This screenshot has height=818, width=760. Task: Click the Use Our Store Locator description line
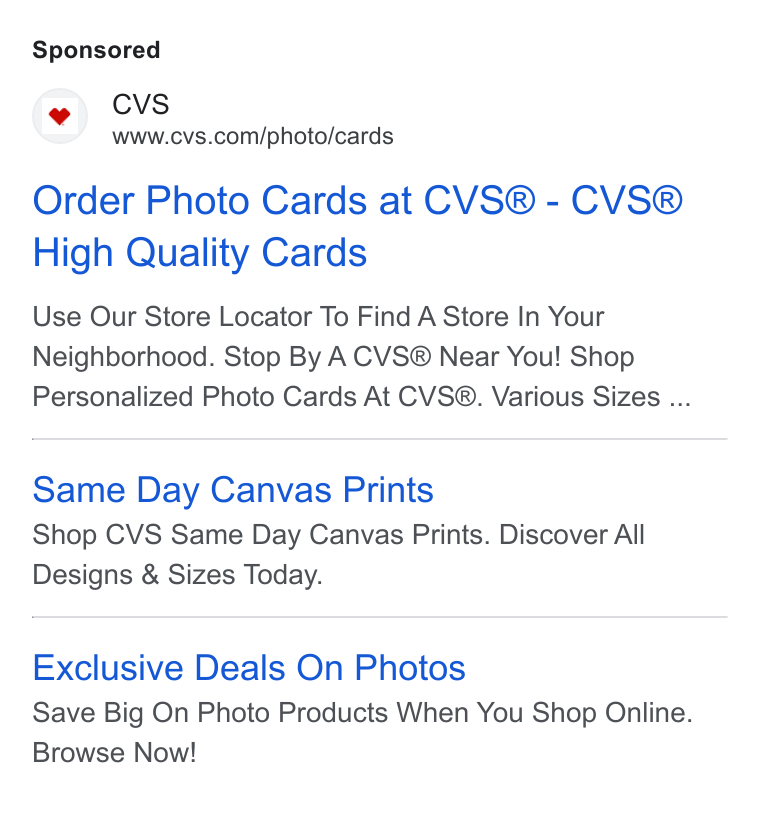318,317
